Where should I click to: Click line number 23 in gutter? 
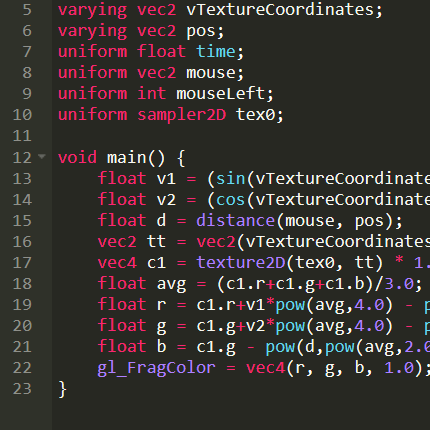tap(22, 389)
